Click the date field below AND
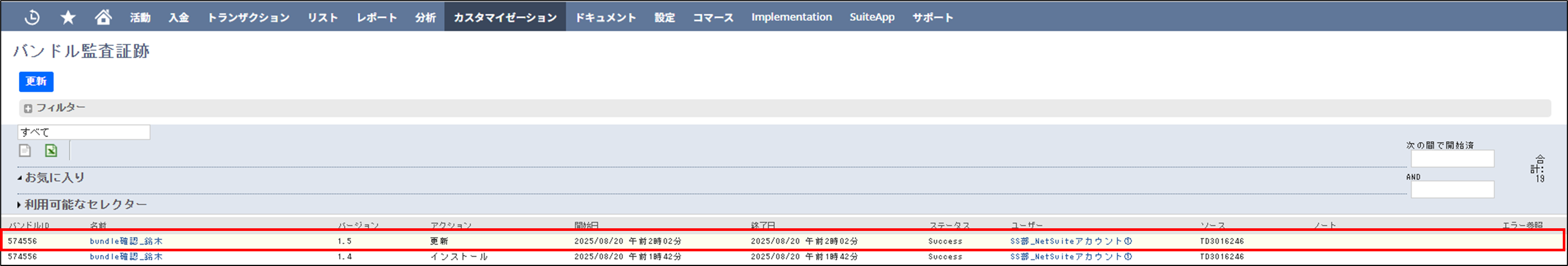 [x=1452, y=190]
